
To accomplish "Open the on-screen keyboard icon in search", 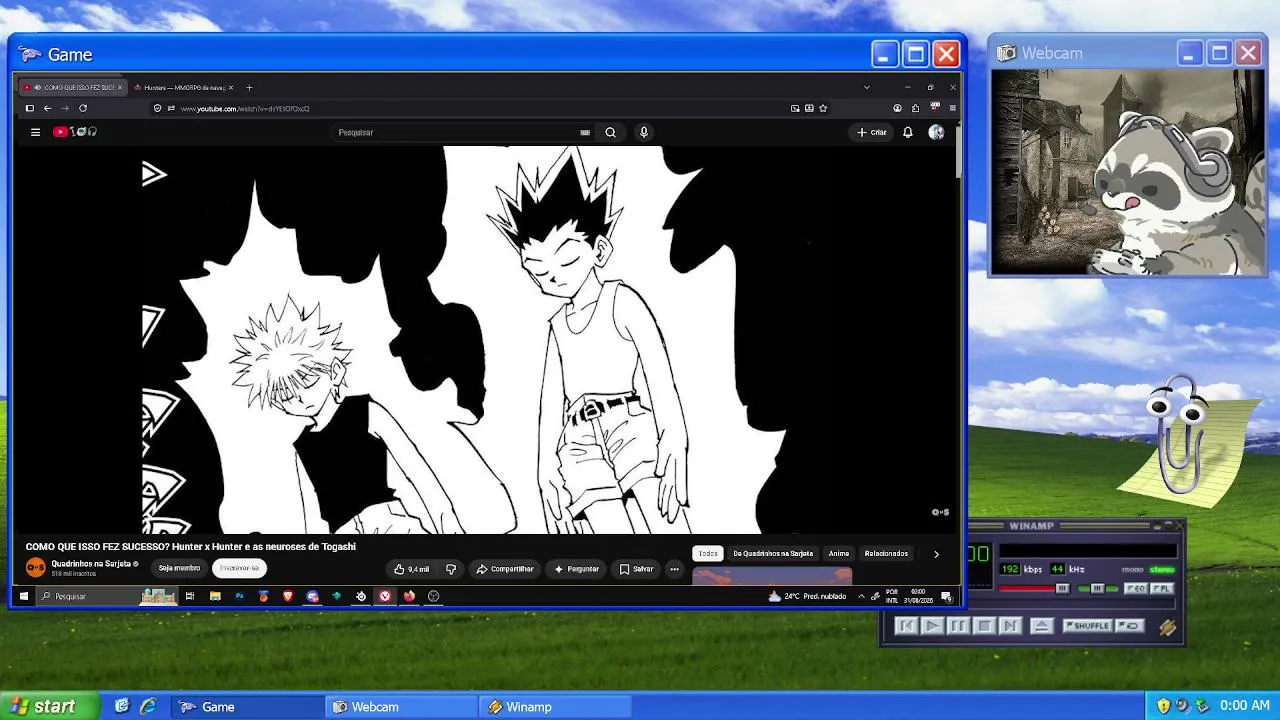I will [x=585, y=132].
